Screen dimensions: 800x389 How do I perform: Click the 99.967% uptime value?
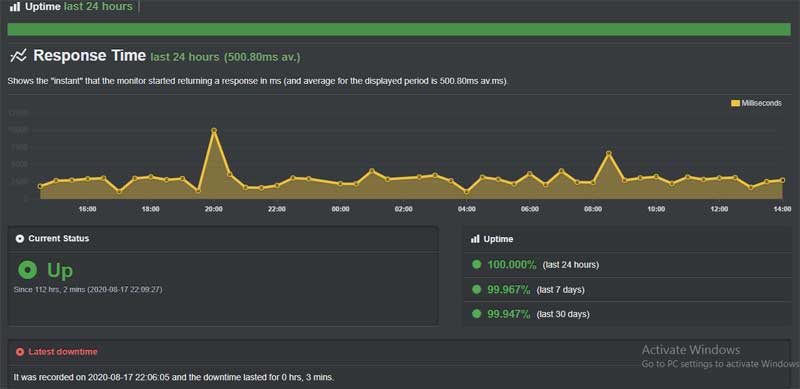click(509, 289)
